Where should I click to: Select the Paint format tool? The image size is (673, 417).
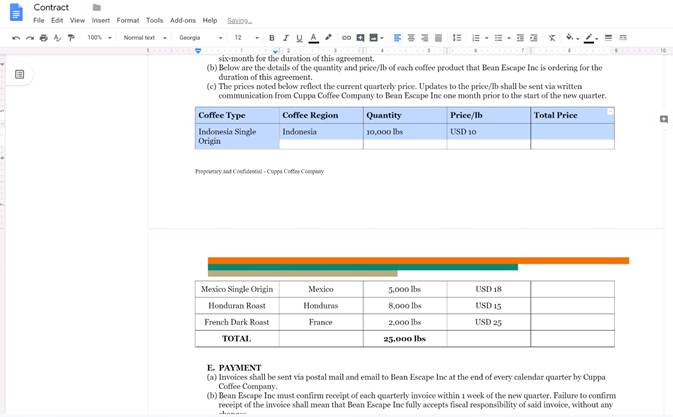[x=70, y=38]
